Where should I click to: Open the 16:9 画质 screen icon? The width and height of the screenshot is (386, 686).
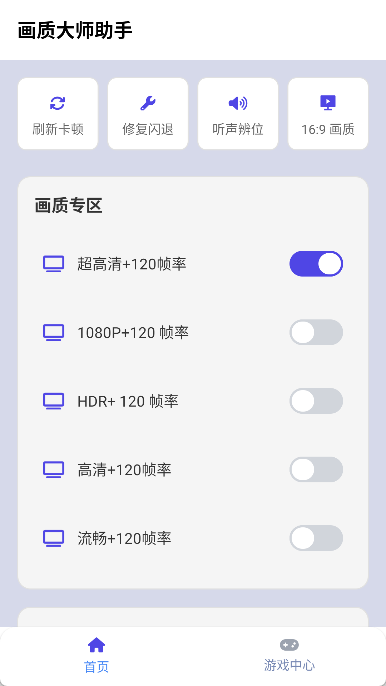coord(328,103)
